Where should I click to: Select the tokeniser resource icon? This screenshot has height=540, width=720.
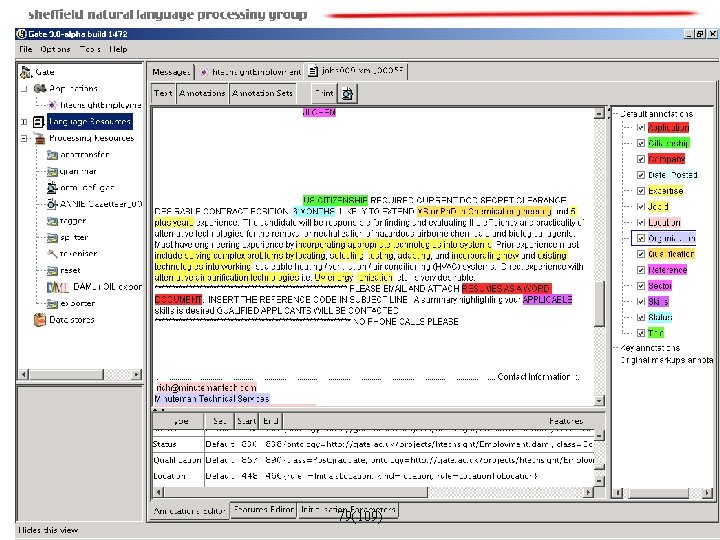[52, 254]
